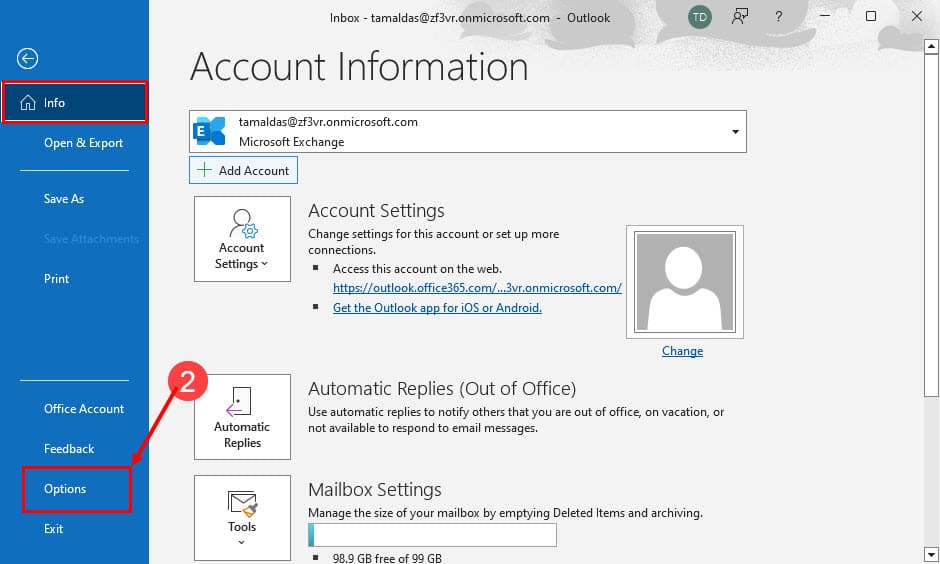
Task: Choose Exit to quit Outlook
Action: pyautogui.click(x=53, y=529)
